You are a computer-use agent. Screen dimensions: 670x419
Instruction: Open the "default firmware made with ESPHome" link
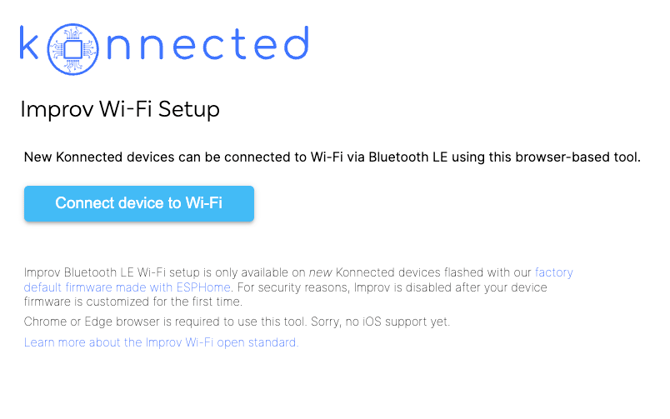coord(127,287)
